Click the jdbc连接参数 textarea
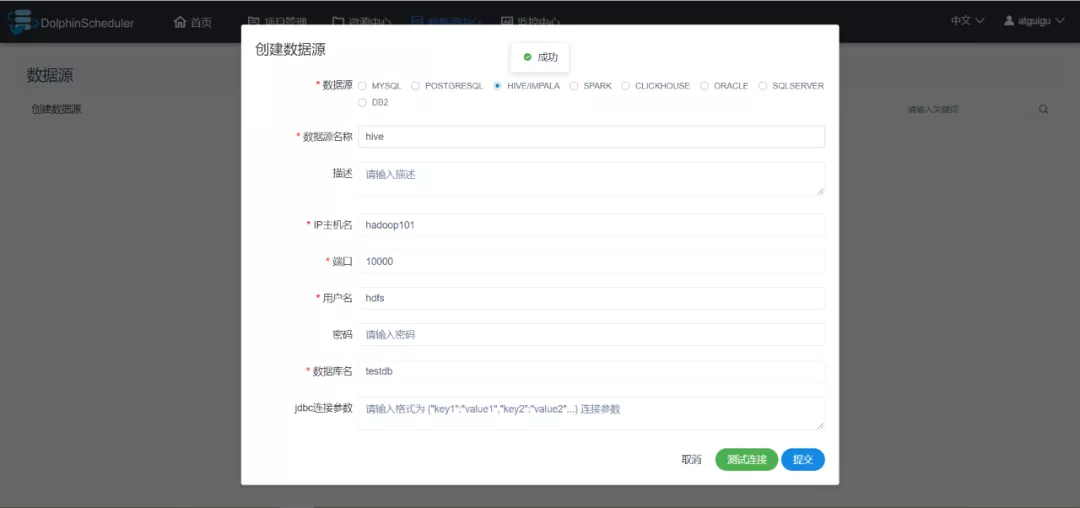 pos(591,413)
